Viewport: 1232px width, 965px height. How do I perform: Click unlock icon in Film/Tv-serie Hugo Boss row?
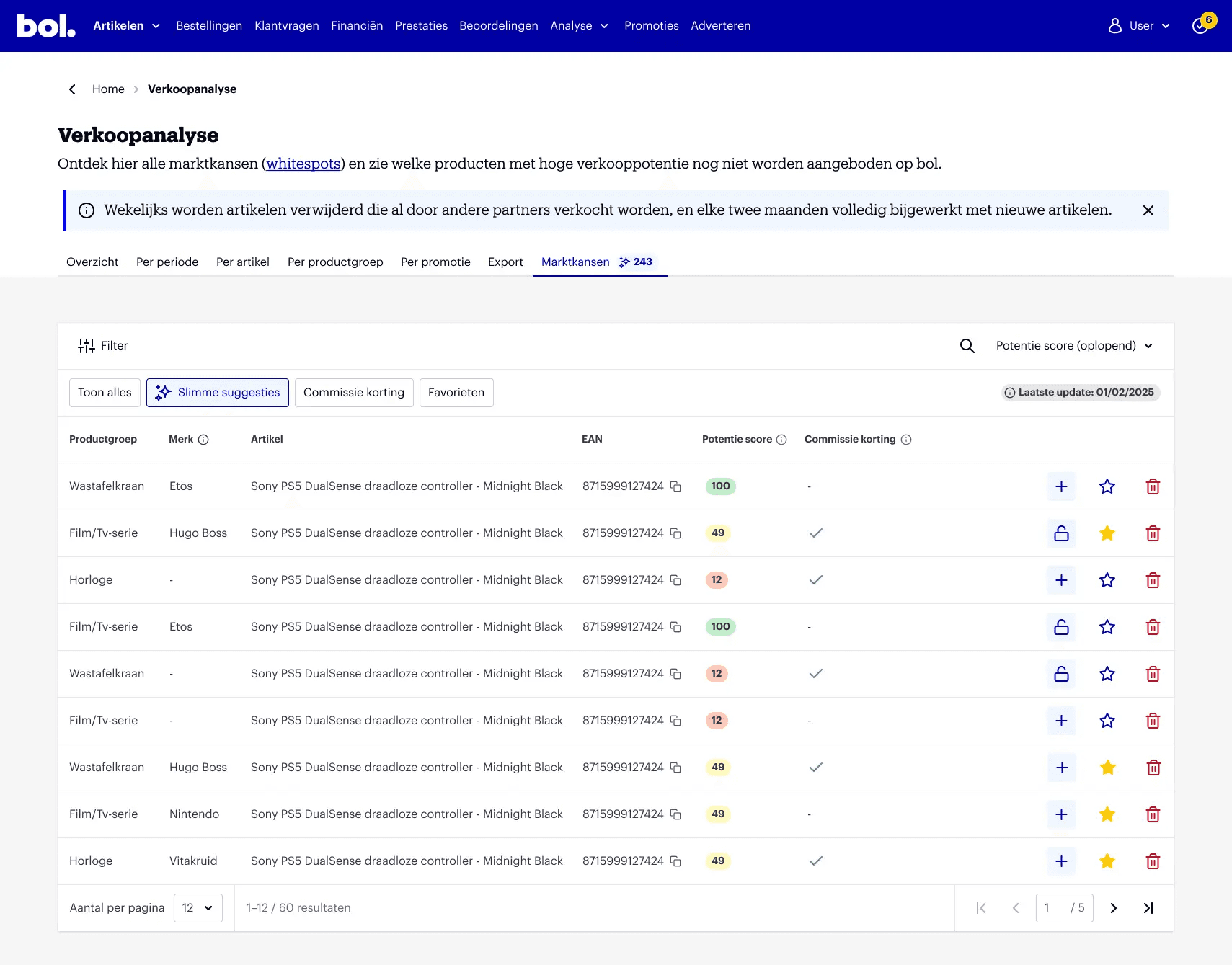[x=1061, y=533]
